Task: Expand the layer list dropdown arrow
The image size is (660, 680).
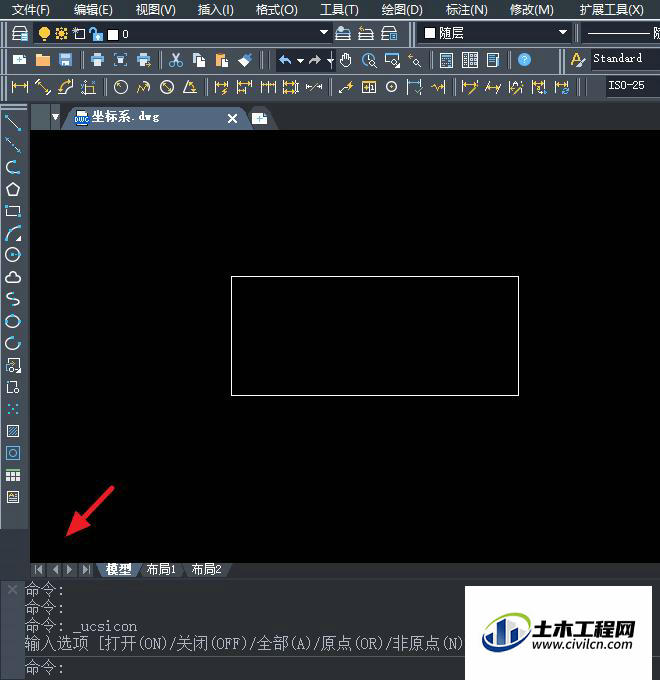Action: [x=323, y=32]
